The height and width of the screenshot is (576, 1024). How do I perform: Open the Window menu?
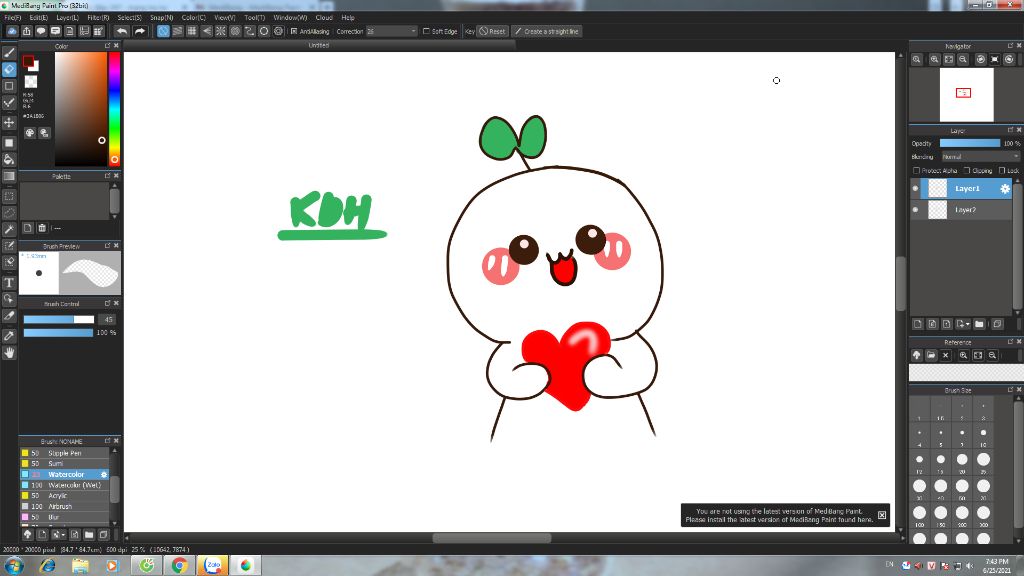pos(290,18)
